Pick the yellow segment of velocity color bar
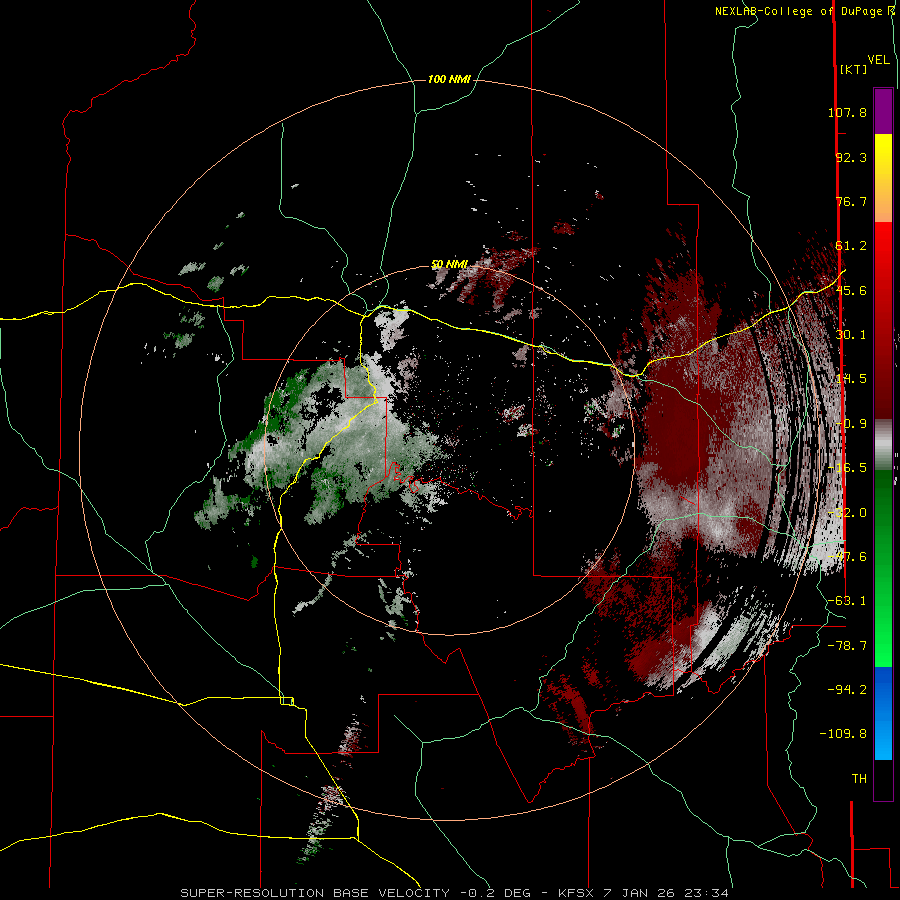Viewport: 900px width, 900px height. [883, 155]
